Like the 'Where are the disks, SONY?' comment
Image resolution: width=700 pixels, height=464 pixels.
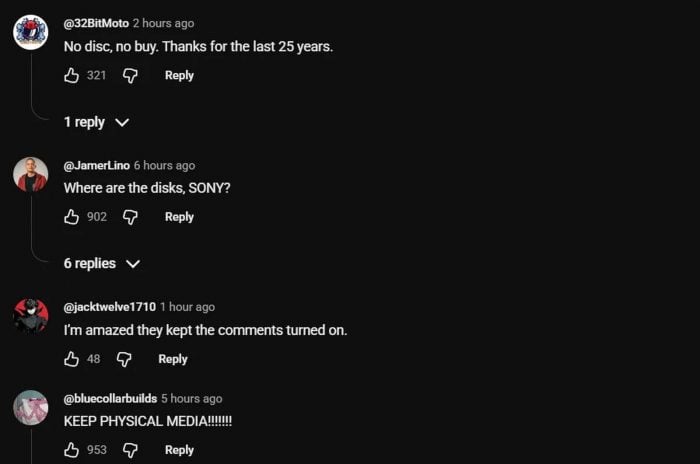point(71,217)
